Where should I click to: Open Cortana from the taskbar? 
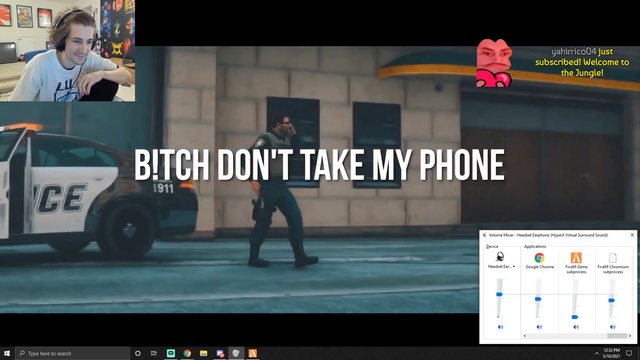(138, 353)
